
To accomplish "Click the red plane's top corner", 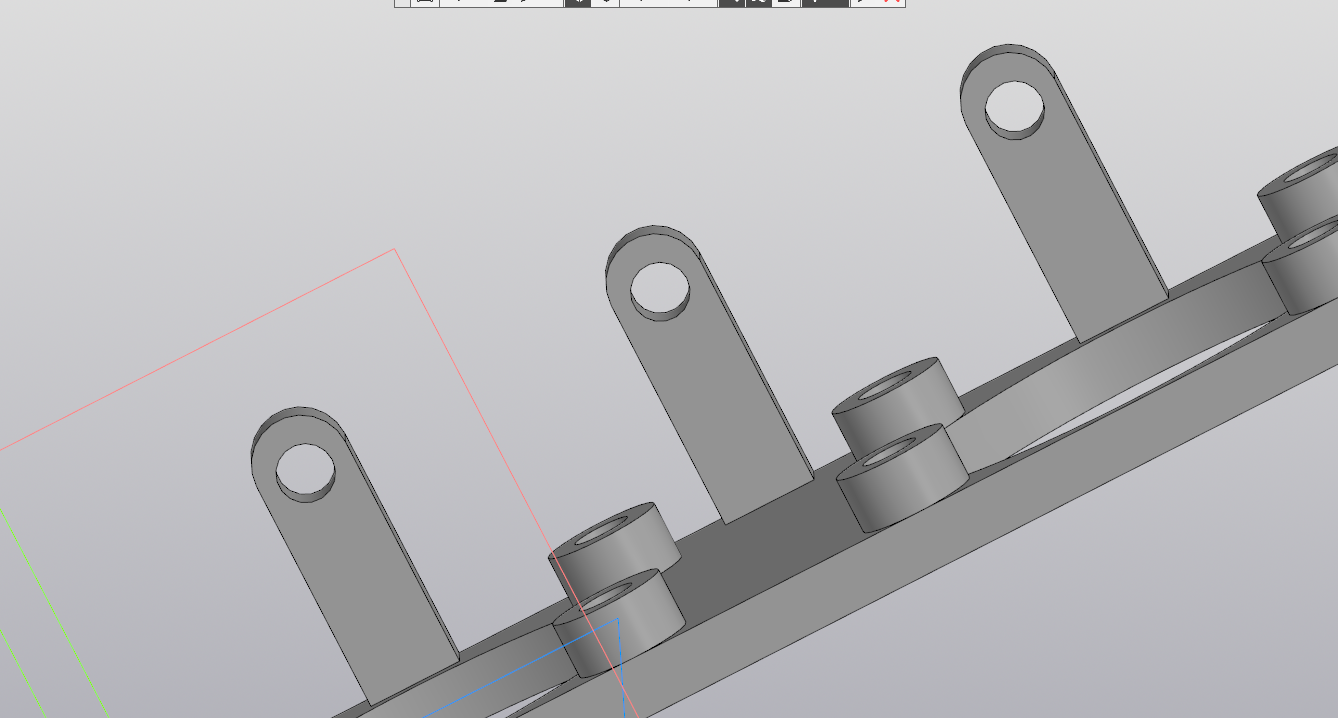I will click(x=395, y=250).
